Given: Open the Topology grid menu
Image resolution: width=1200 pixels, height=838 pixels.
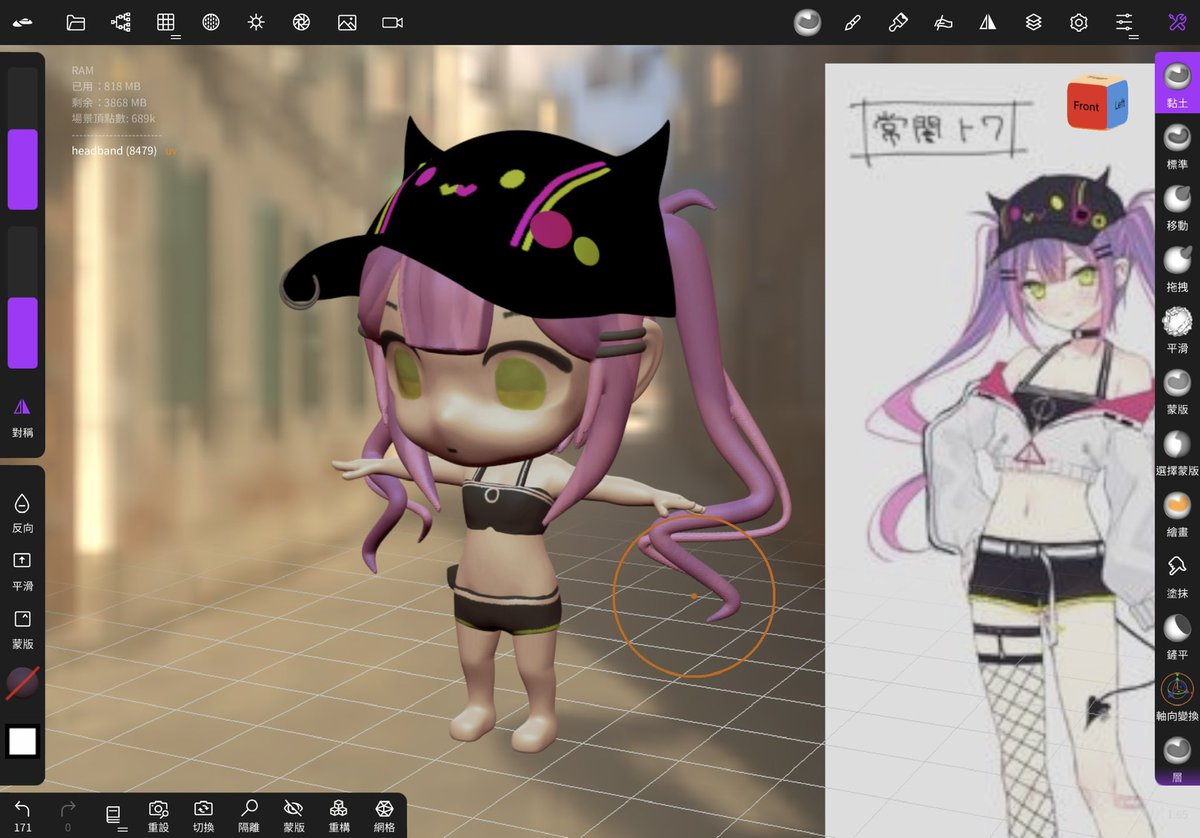Looking at the screenshot, I should (x=166, y=22).
